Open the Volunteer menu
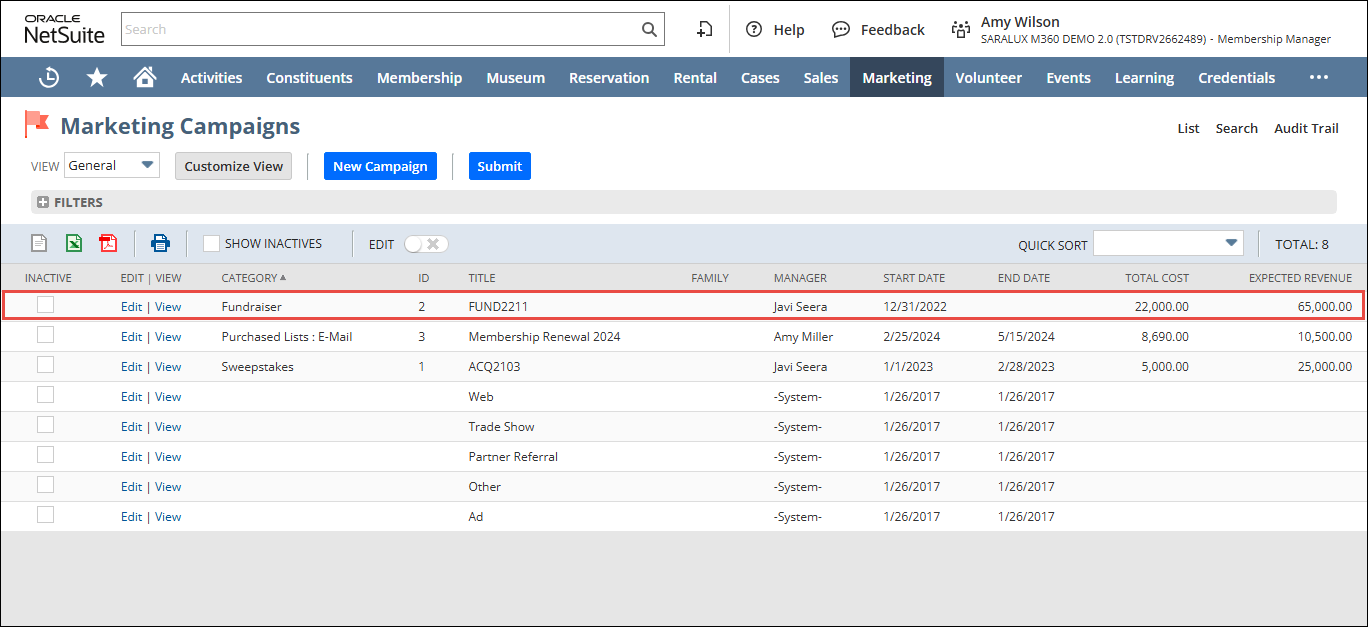 988,78
